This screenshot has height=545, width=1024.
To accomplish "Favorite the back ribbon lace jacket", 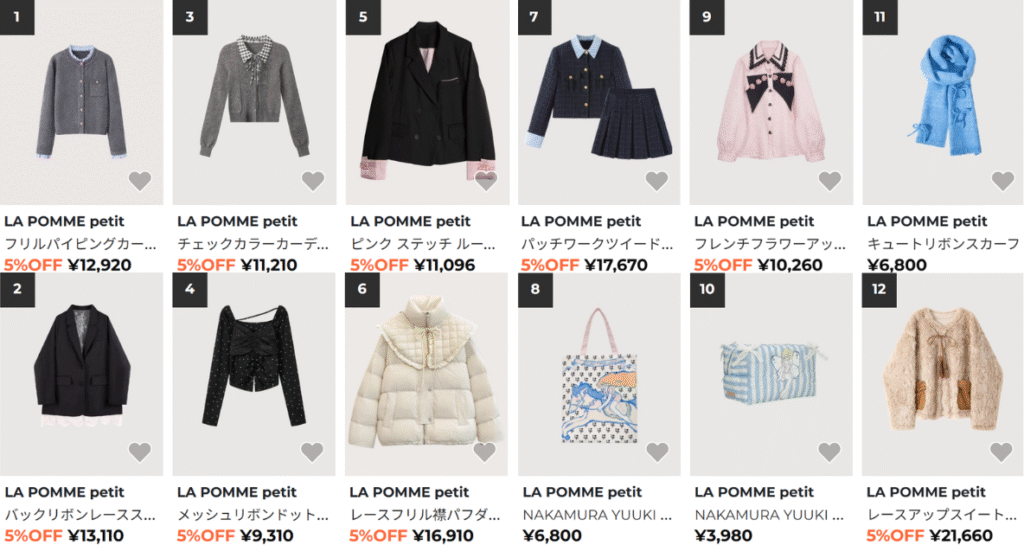I will click(x=139, y=452).
